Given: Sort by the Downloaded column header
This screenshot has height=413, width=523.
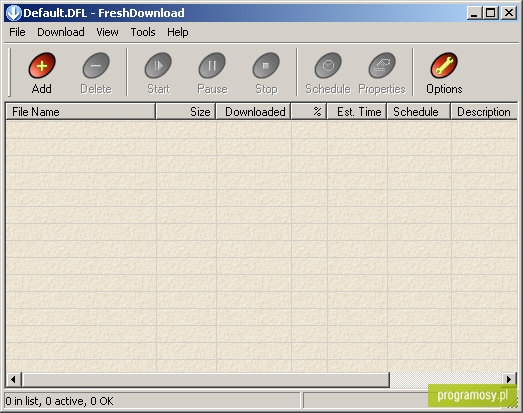Looking at the screenshot, I should pos(253,111).
